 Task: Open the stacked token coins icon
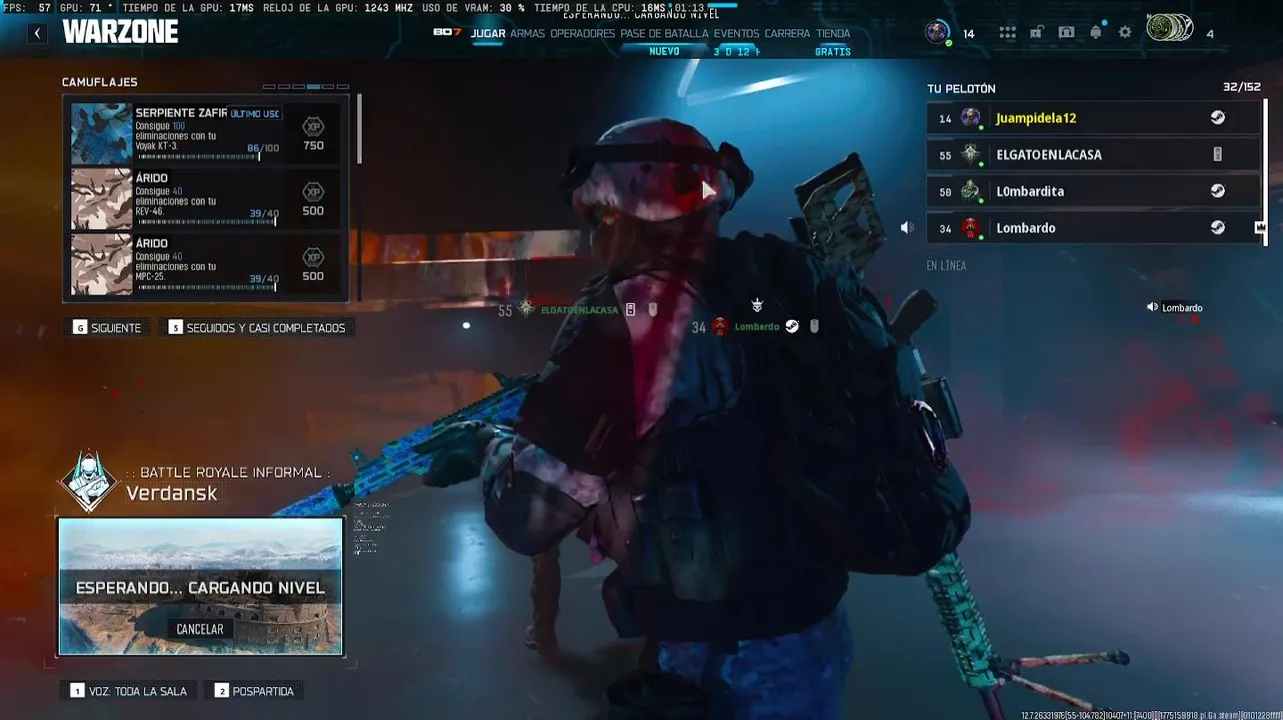tap(1170, 28)
